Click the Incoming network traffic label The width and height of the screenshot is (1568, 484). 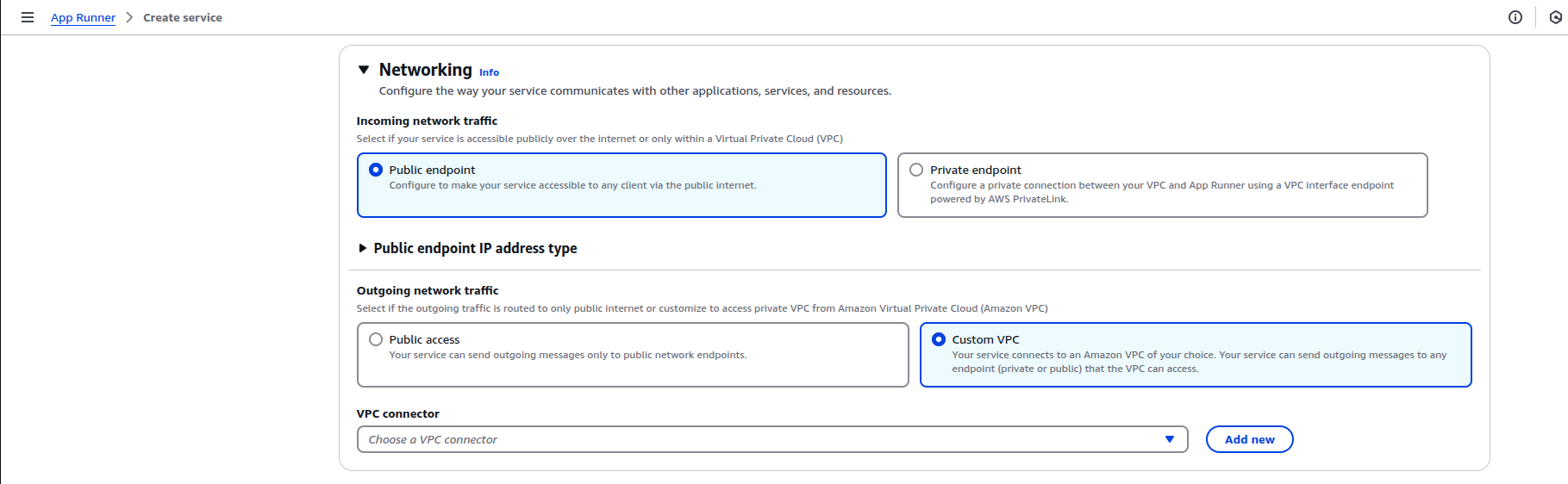pyautogui.click(x=427, y=121)
